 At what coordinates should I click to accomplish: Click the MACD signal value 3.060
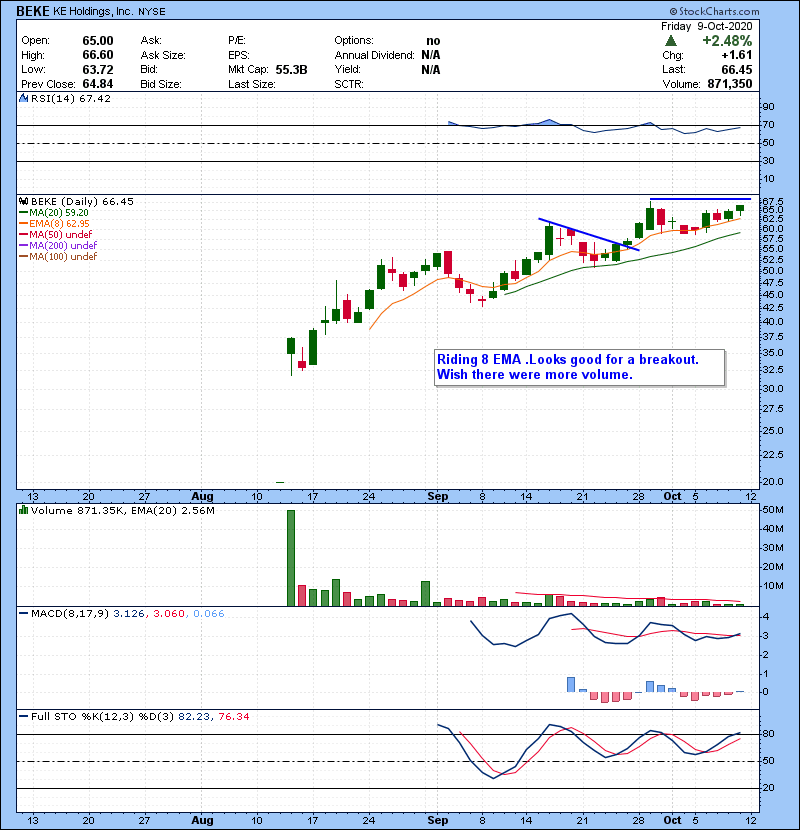[169, 614]
